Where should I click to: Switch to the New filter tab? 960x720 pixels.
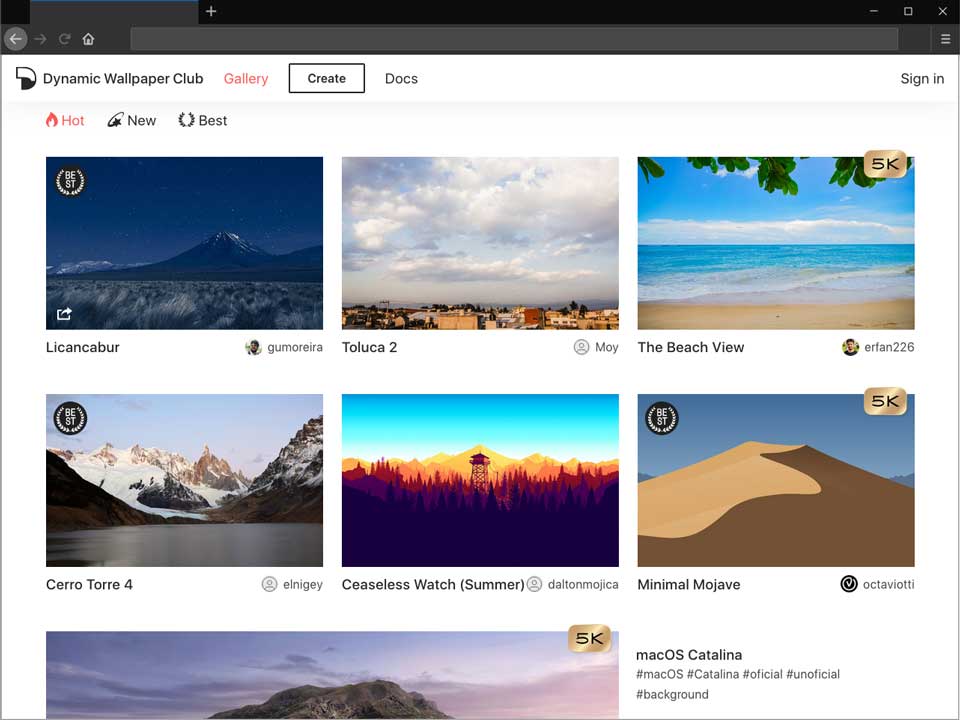(140, 120)
